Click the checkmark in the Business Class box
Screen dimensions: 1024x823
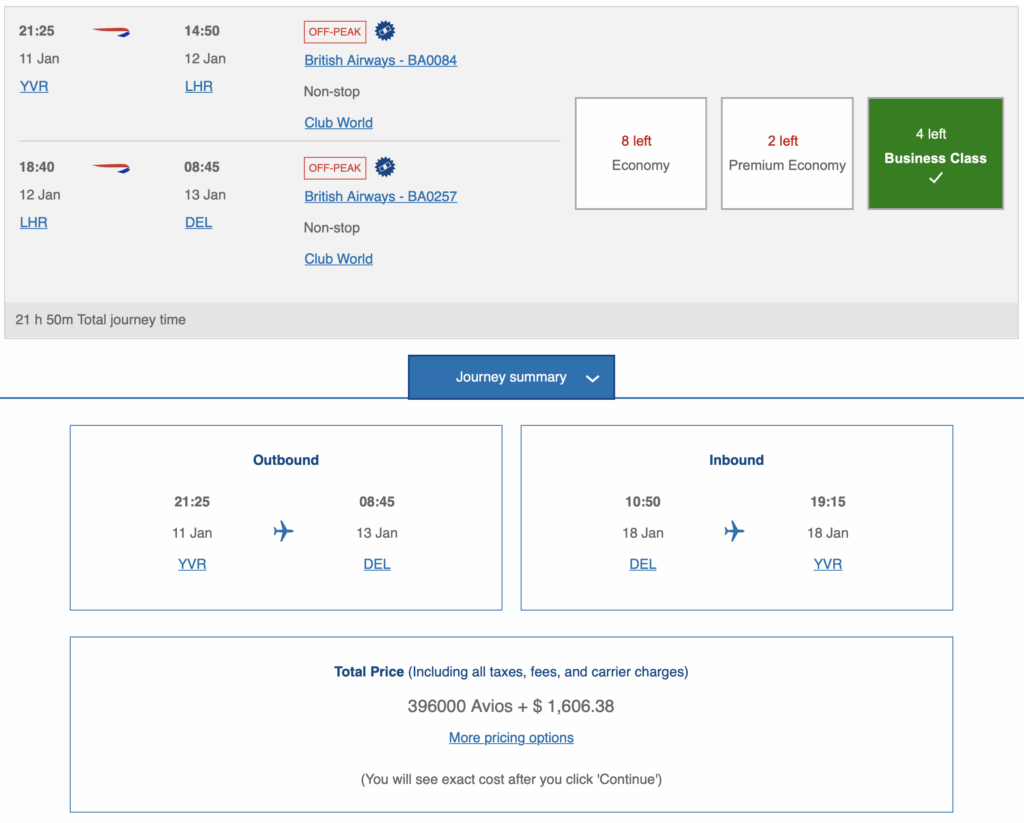[935, 178]
